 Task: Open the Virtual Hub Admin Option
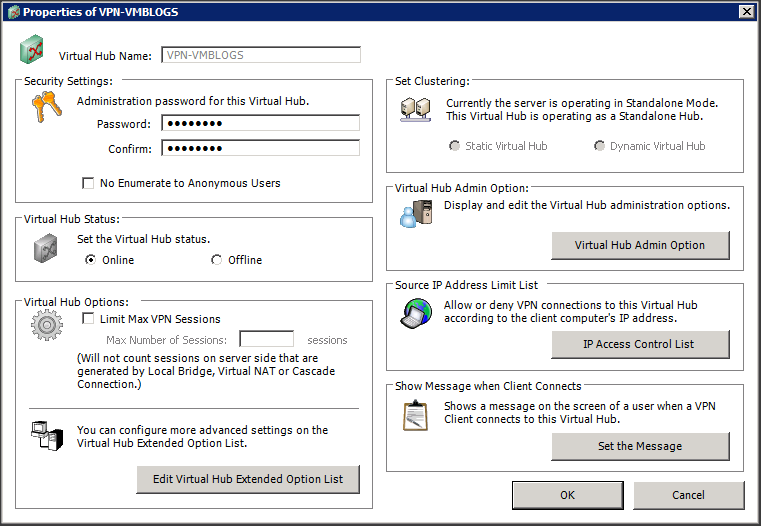[640, 245]
